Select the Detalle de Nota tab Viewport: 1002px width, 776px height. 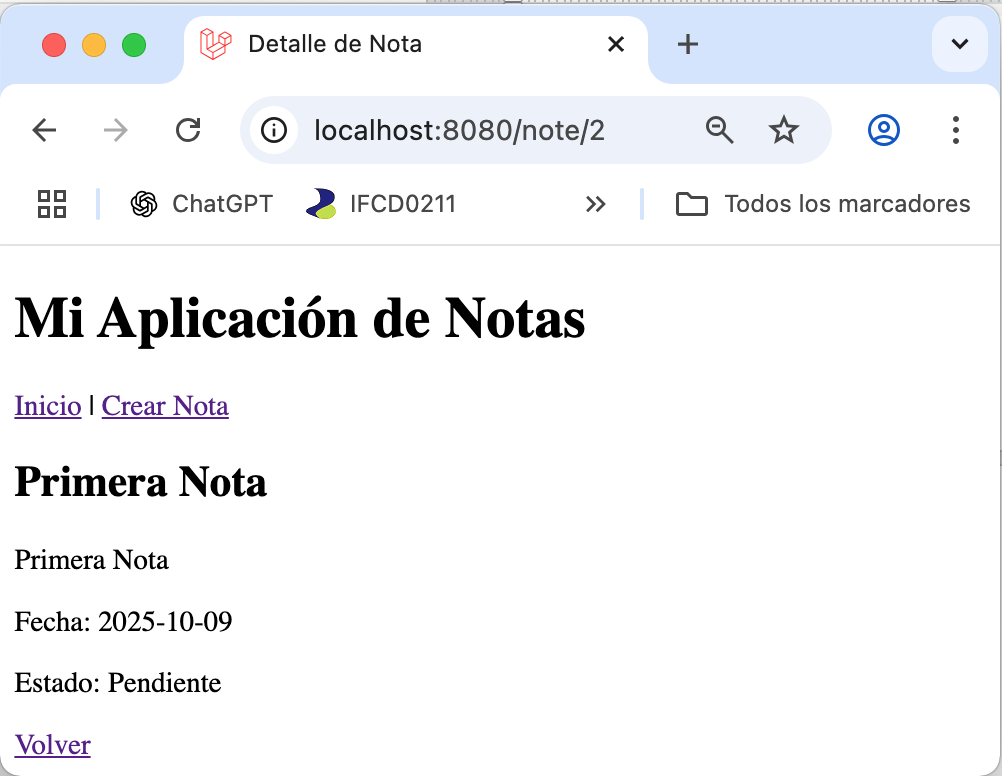(x=334, y=44)
